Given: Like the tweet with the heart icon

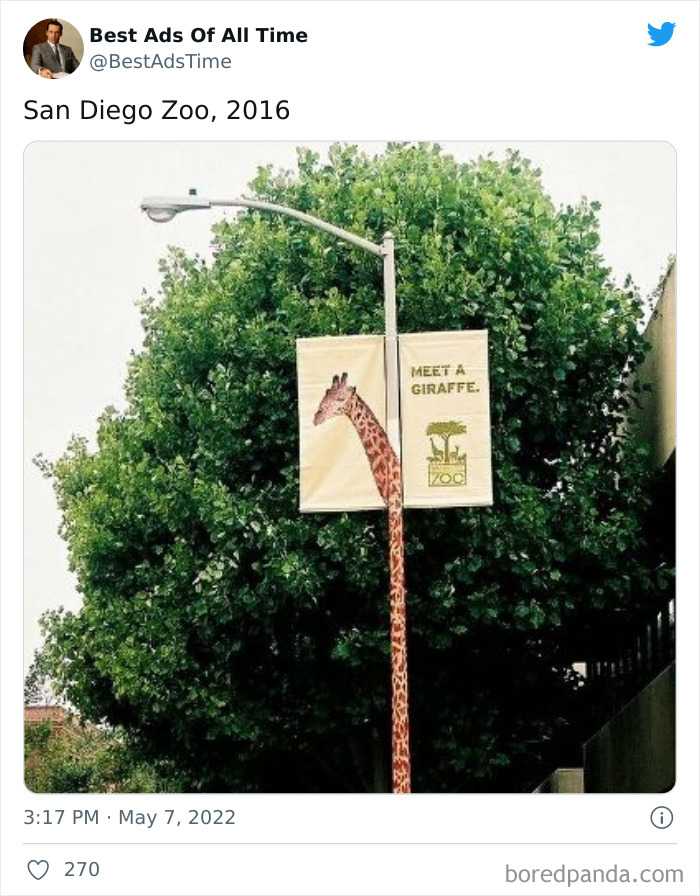Looking at the screenshot, I should (38, 870).
